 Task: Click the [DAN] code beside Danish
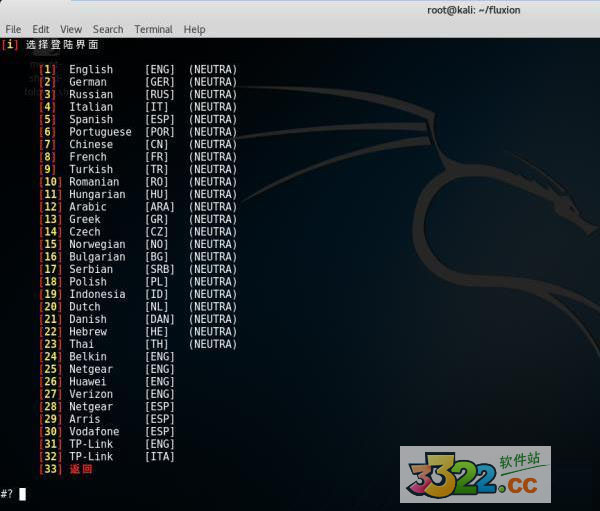(160, 319)
